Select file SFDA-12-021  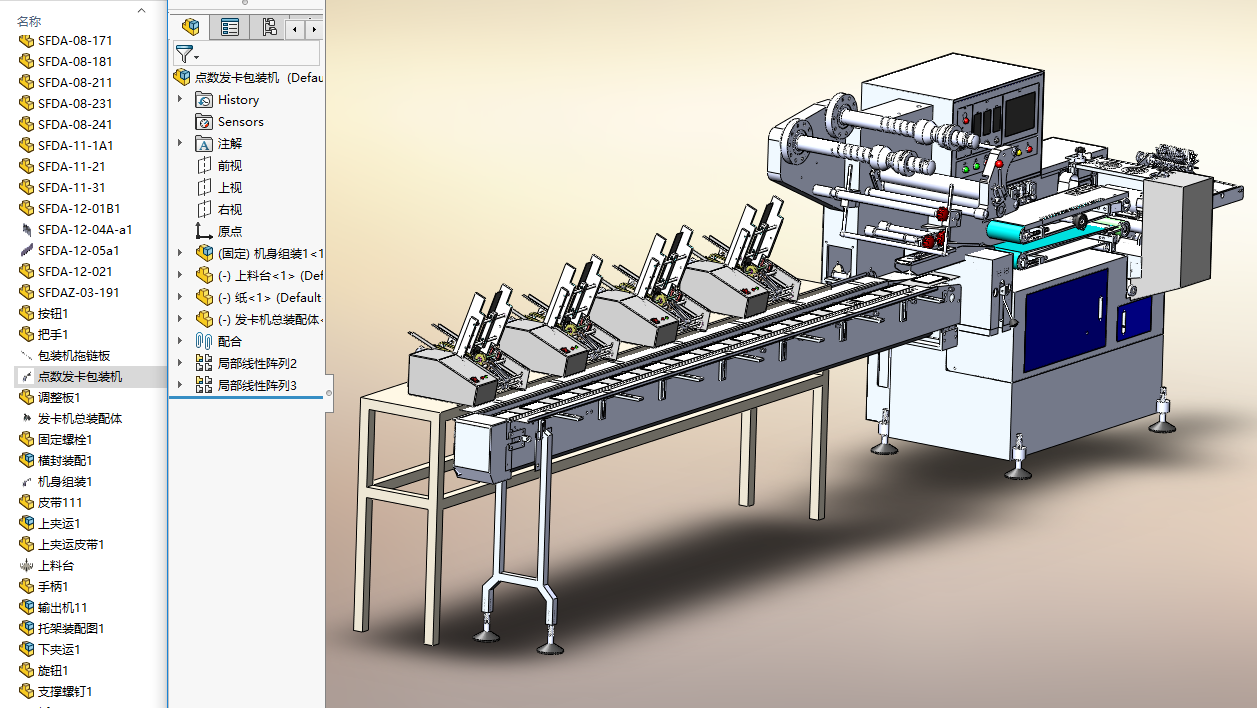[x=75, y=272]
